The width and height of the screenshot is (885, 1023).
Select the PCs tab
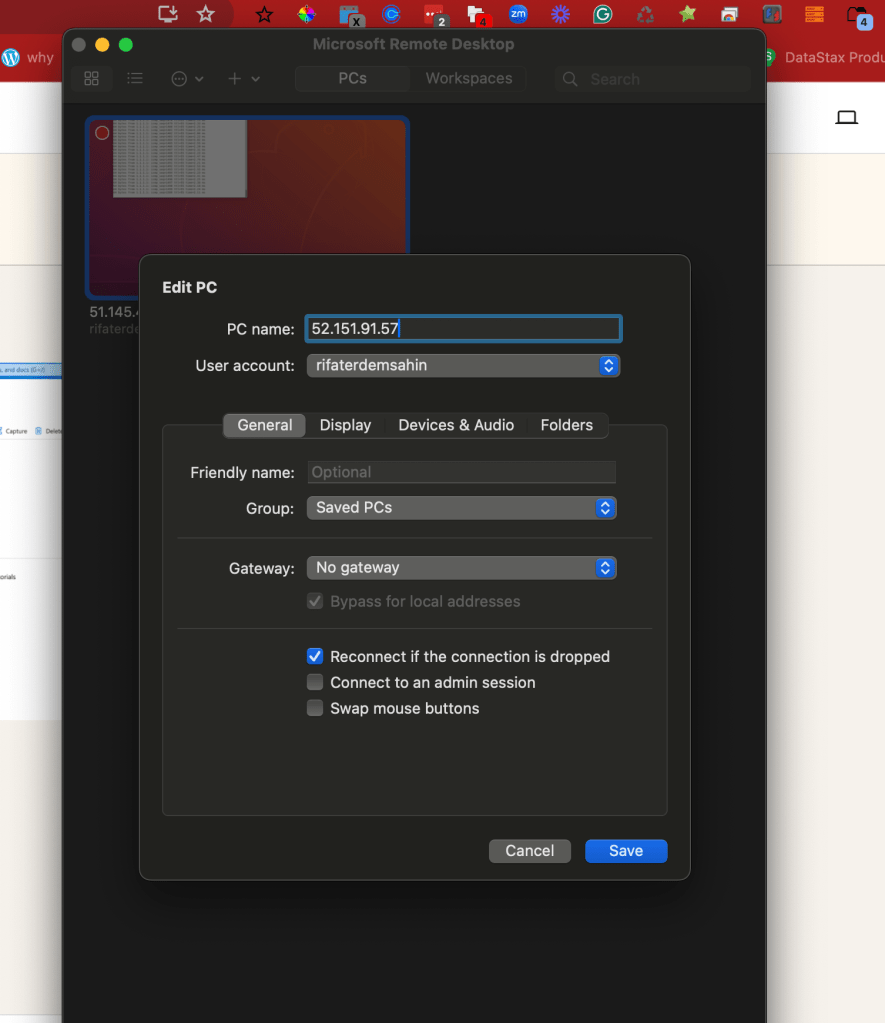pyautogui.click(x=352, y=78)
